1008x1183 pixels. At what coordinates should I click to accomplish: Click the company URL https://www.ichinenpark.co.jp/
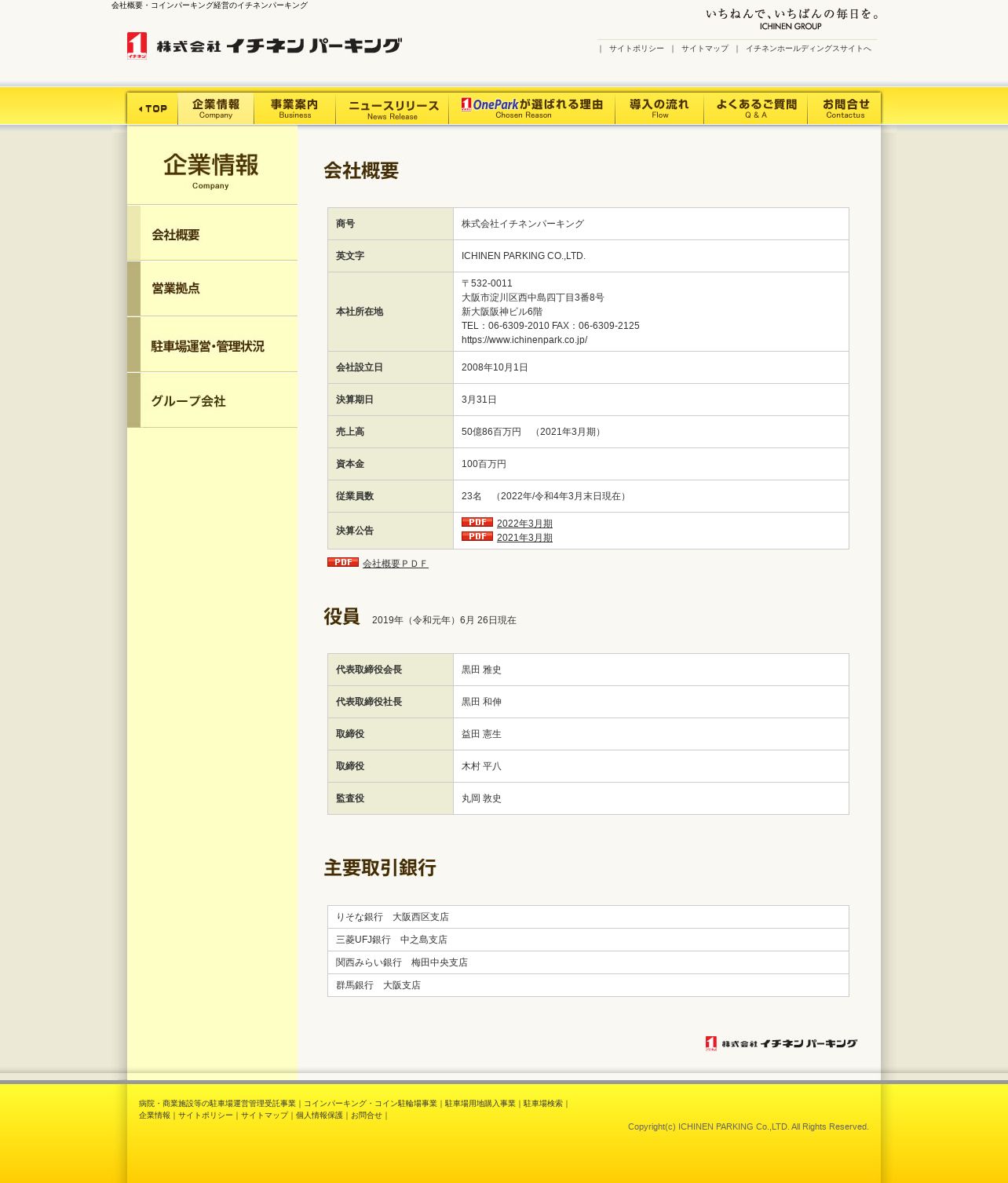click(x=524, y=340)
